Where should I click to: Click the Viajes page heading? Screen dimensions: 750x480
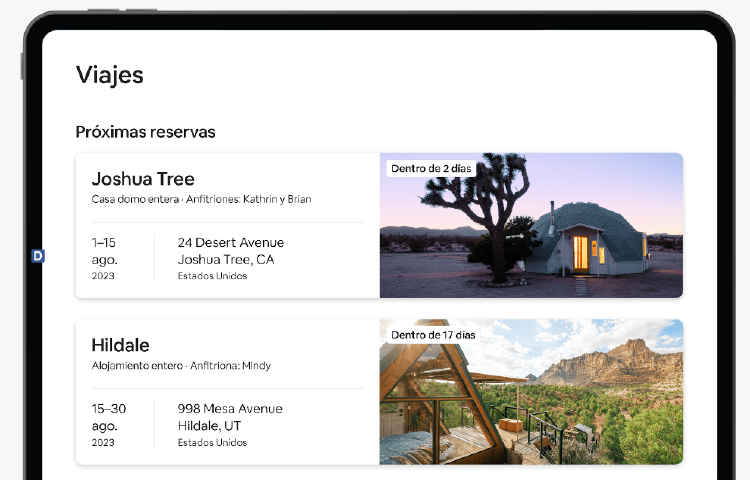pyautogui.click(x=109, y=75)
